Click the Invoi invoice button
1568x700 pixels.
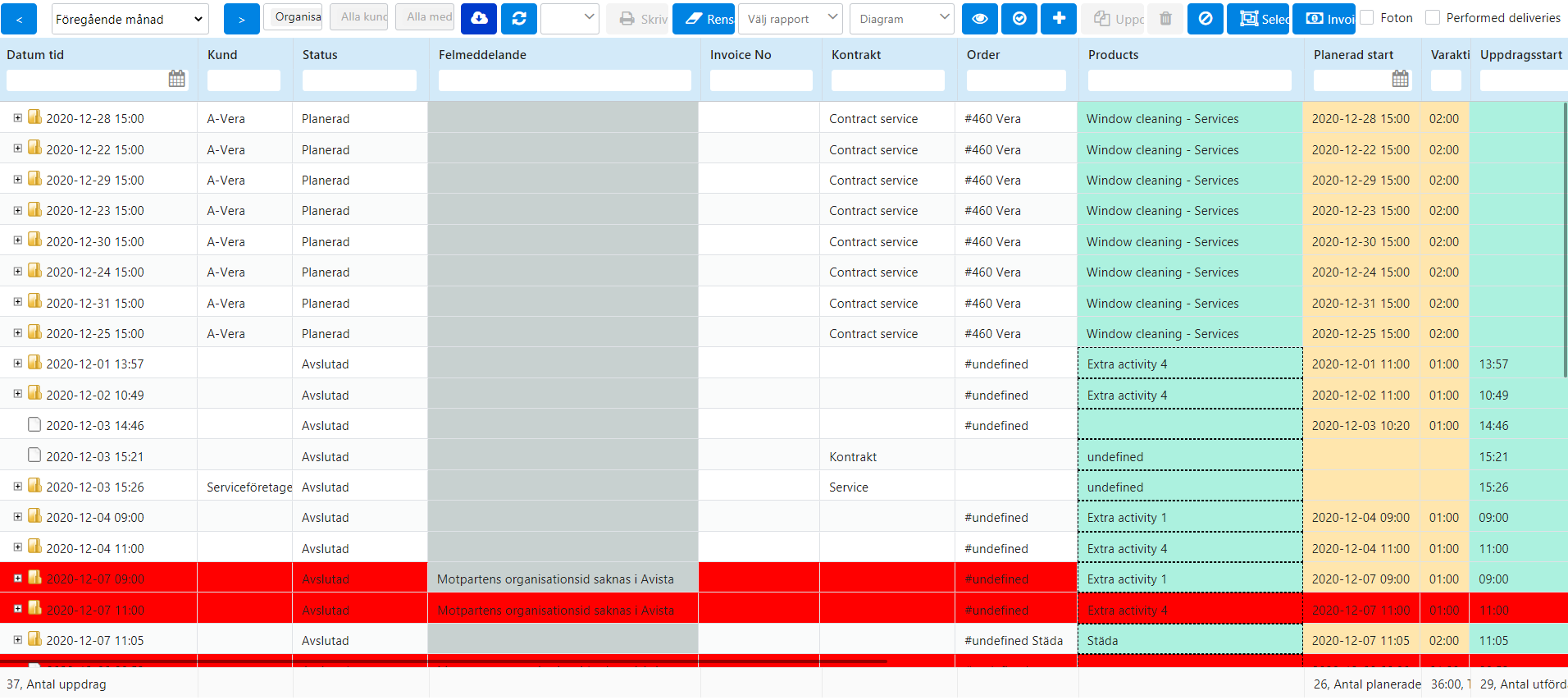coord(1324,18)
